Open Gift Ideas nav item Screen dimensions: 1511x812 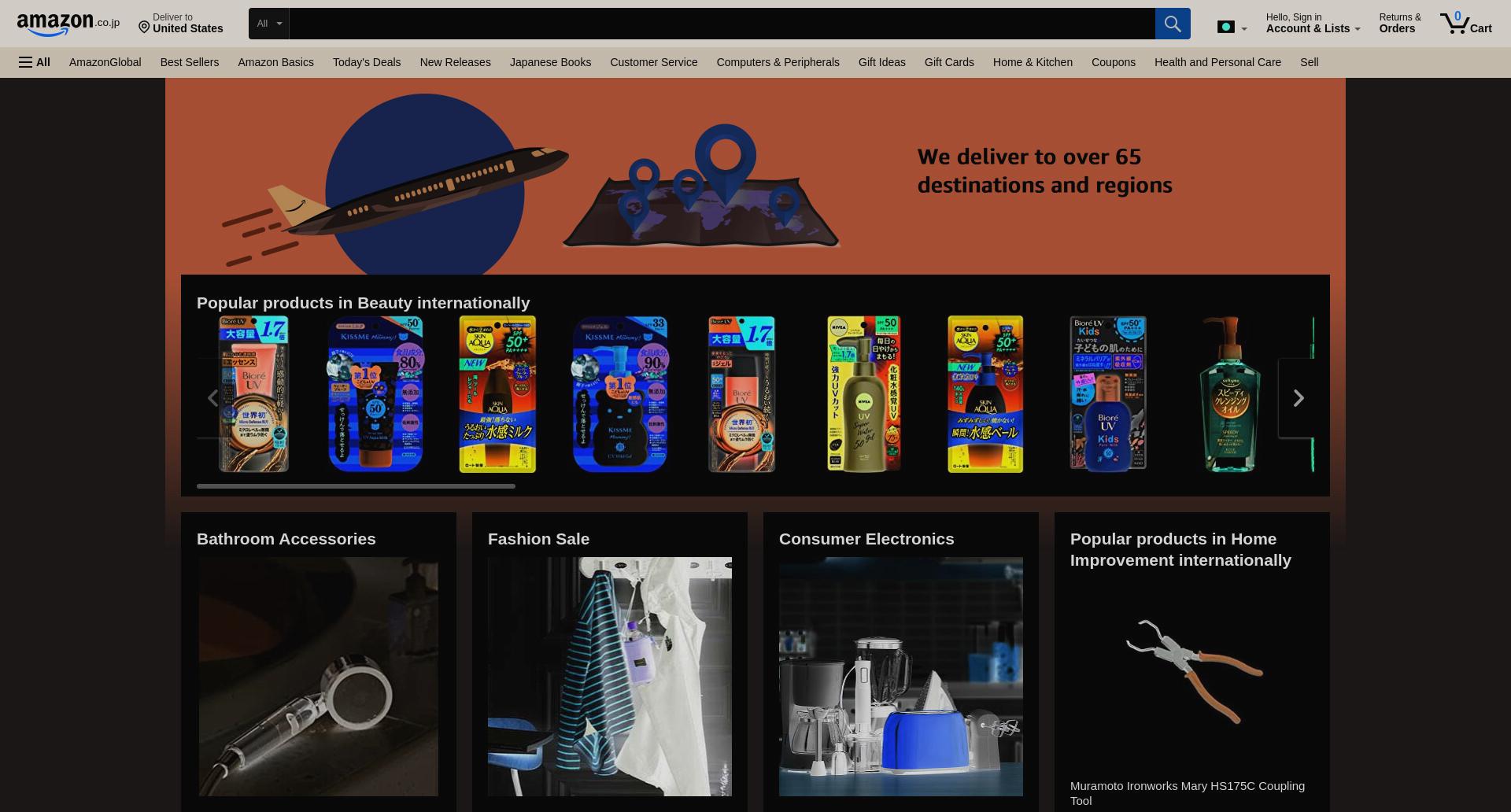(x=881, y=62)
